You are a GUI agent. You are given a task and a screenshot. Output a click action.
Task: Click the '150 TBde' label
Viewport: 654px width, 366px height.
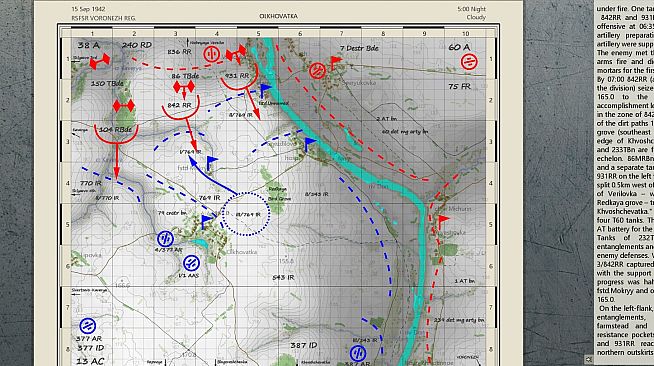pyautogui.click(x=107, y=83)
